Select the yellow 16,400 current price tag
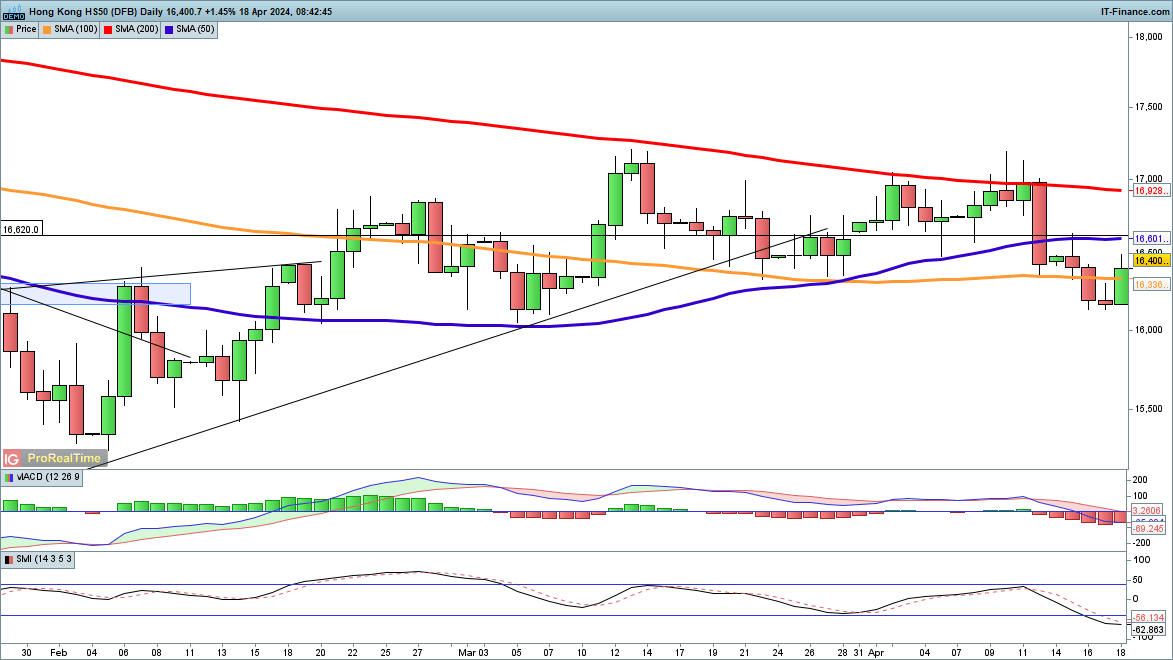The width and height of the screenshot is (1173, 660). pos(1150,260)
